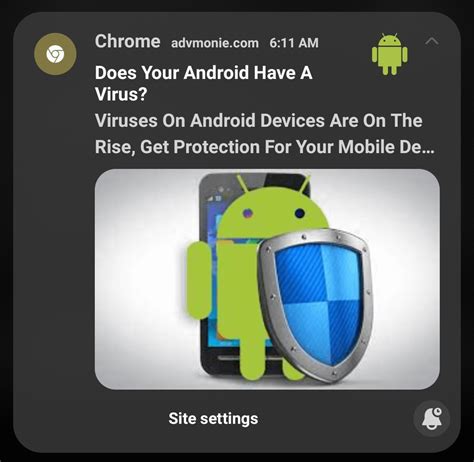
Task: Tap the advmonie.com source domain
Action: [215, 43]
